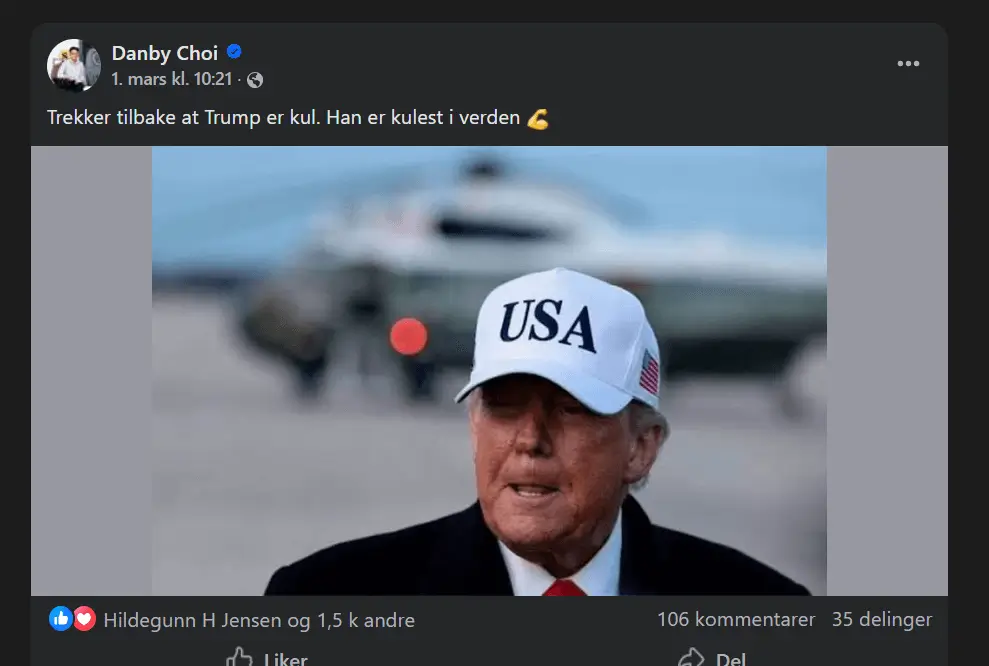Open the photo of man in USA cap
The width and height of the screenshot is (989, 666).
489,371
